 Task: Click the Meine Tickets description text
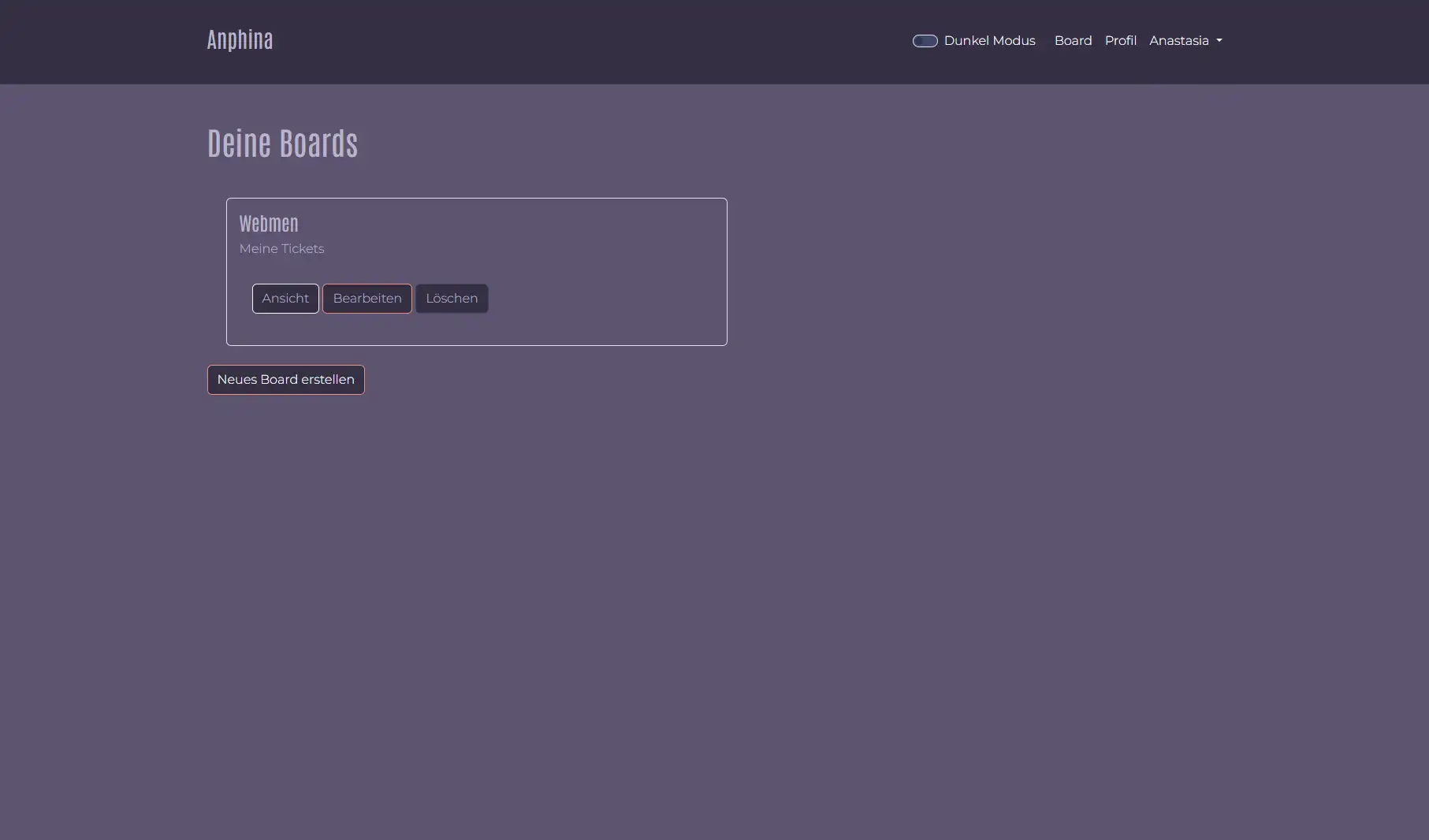(x=281, y=249)
